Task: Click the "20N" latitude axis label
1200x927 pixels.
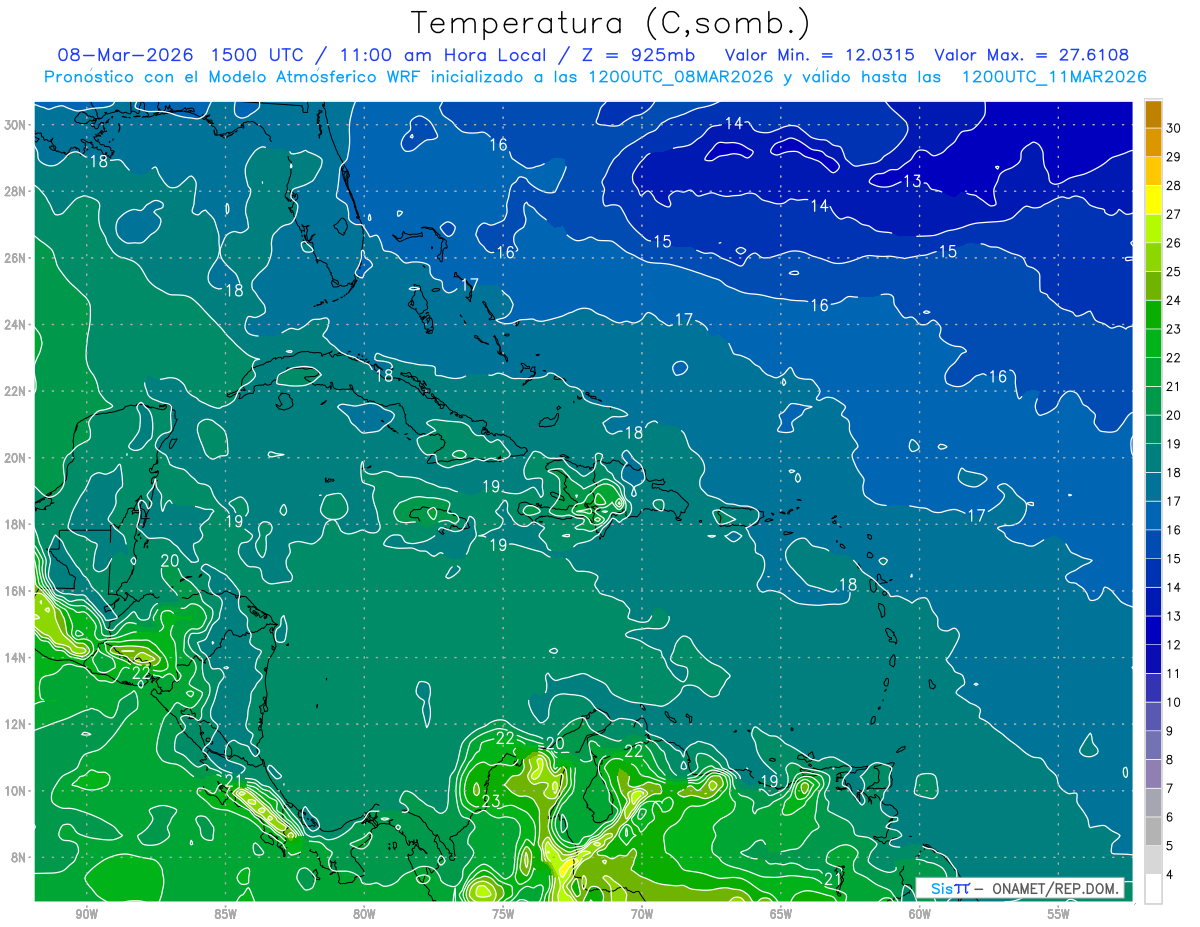Action: pos(15,458)
